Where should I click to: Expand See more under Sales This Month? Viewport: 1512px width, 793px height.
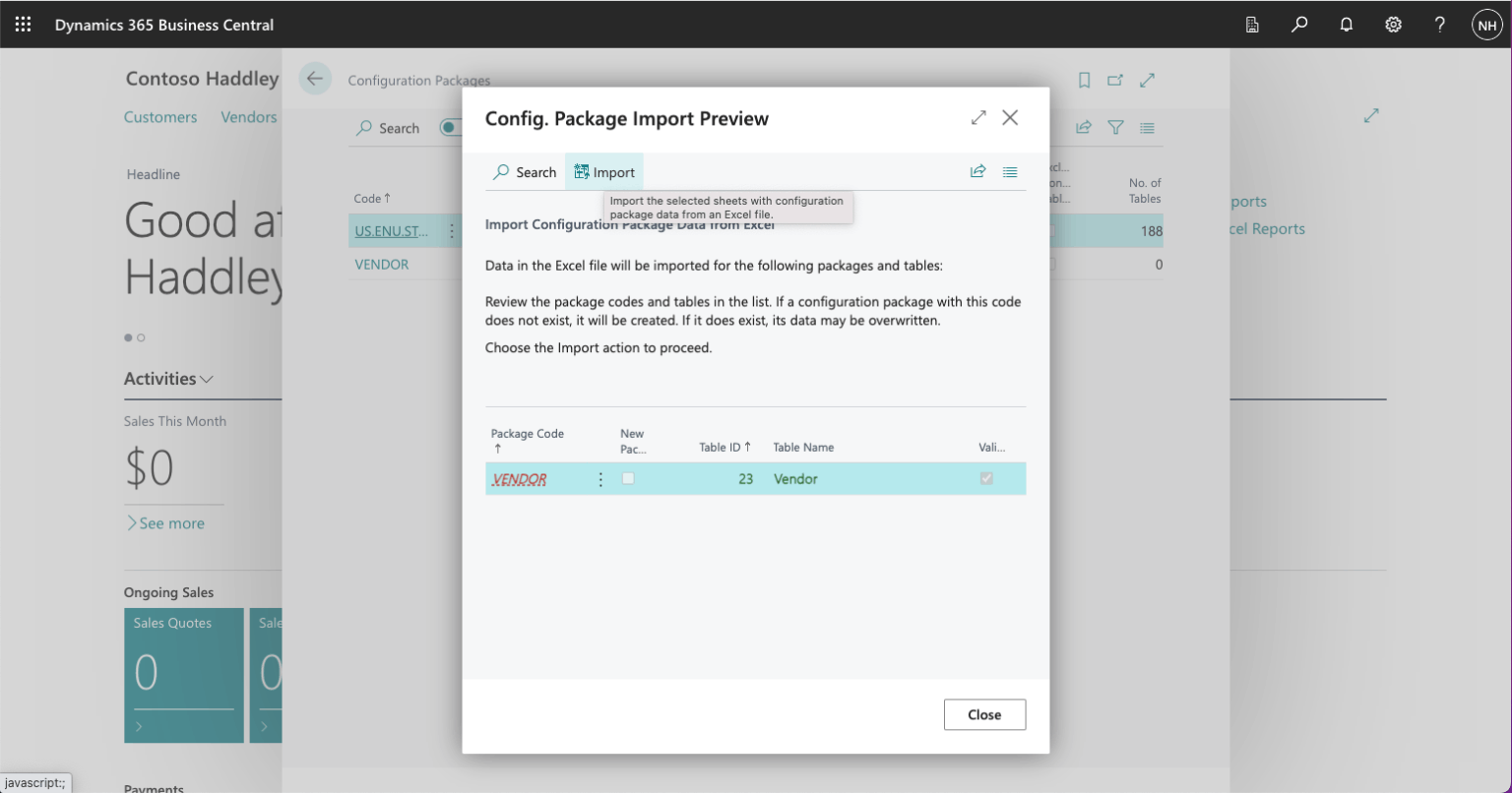pyautogui.click(x=164, y=523)
